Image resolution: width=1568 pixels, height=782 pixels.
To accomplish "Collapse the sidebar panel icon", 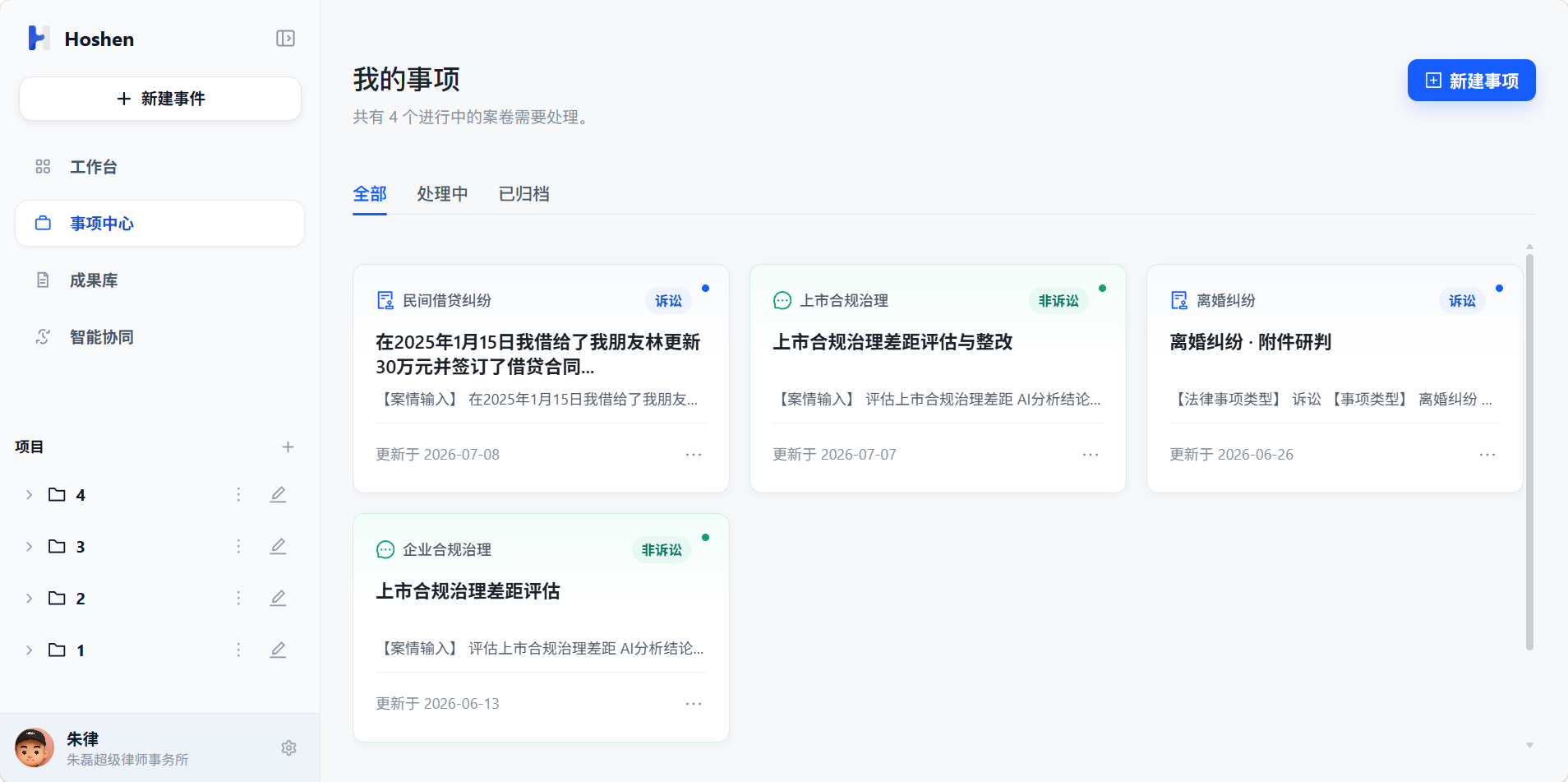I will 285,39.
